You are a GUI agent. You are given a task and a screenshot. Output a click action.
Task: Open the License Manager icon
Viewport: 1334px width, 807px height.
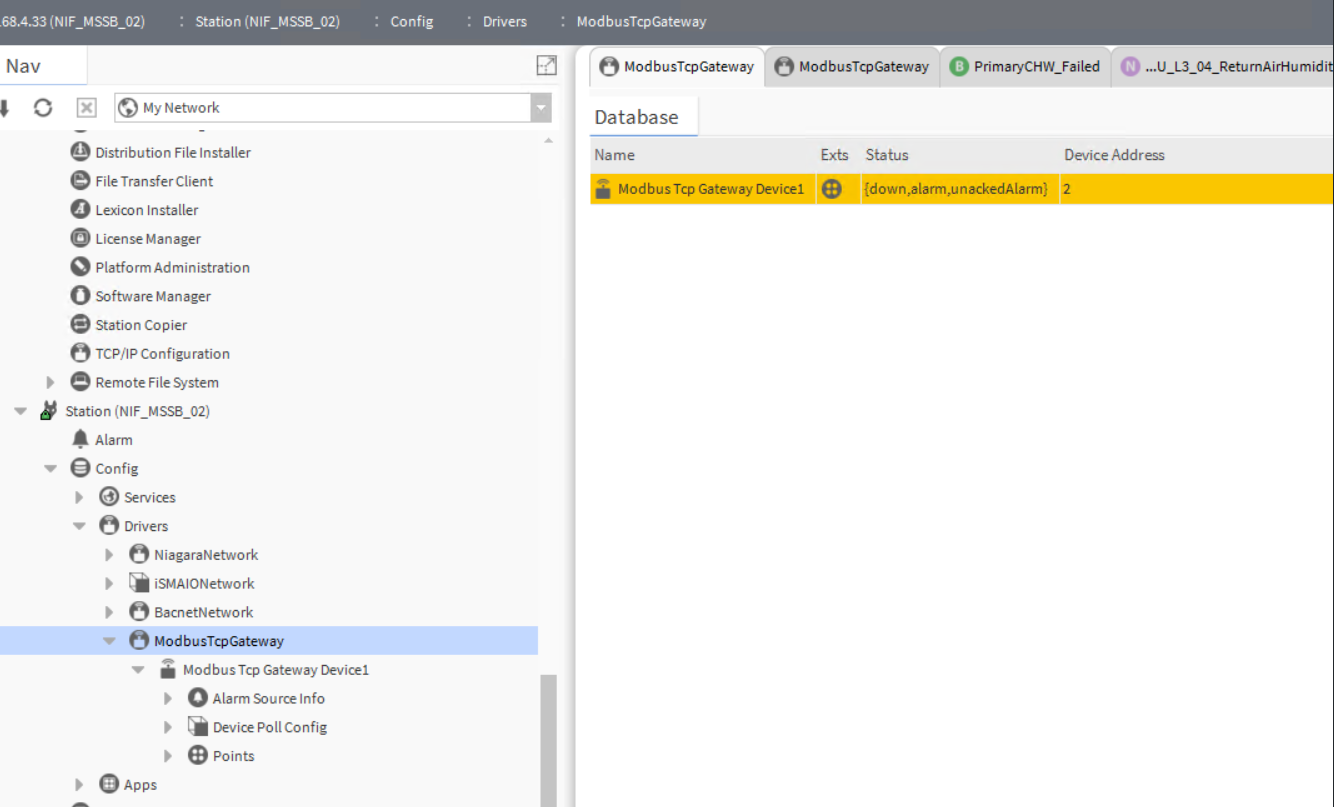tap(80, 238)
